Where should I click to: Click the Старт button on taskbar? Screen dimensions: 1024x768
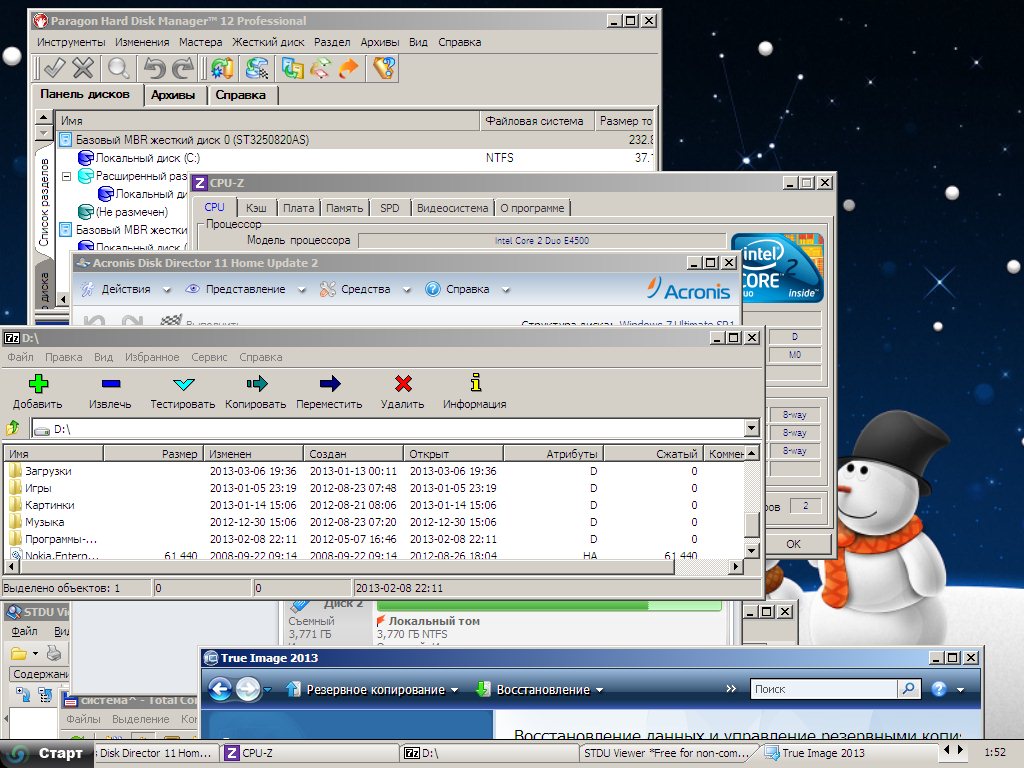click(49, 753)
